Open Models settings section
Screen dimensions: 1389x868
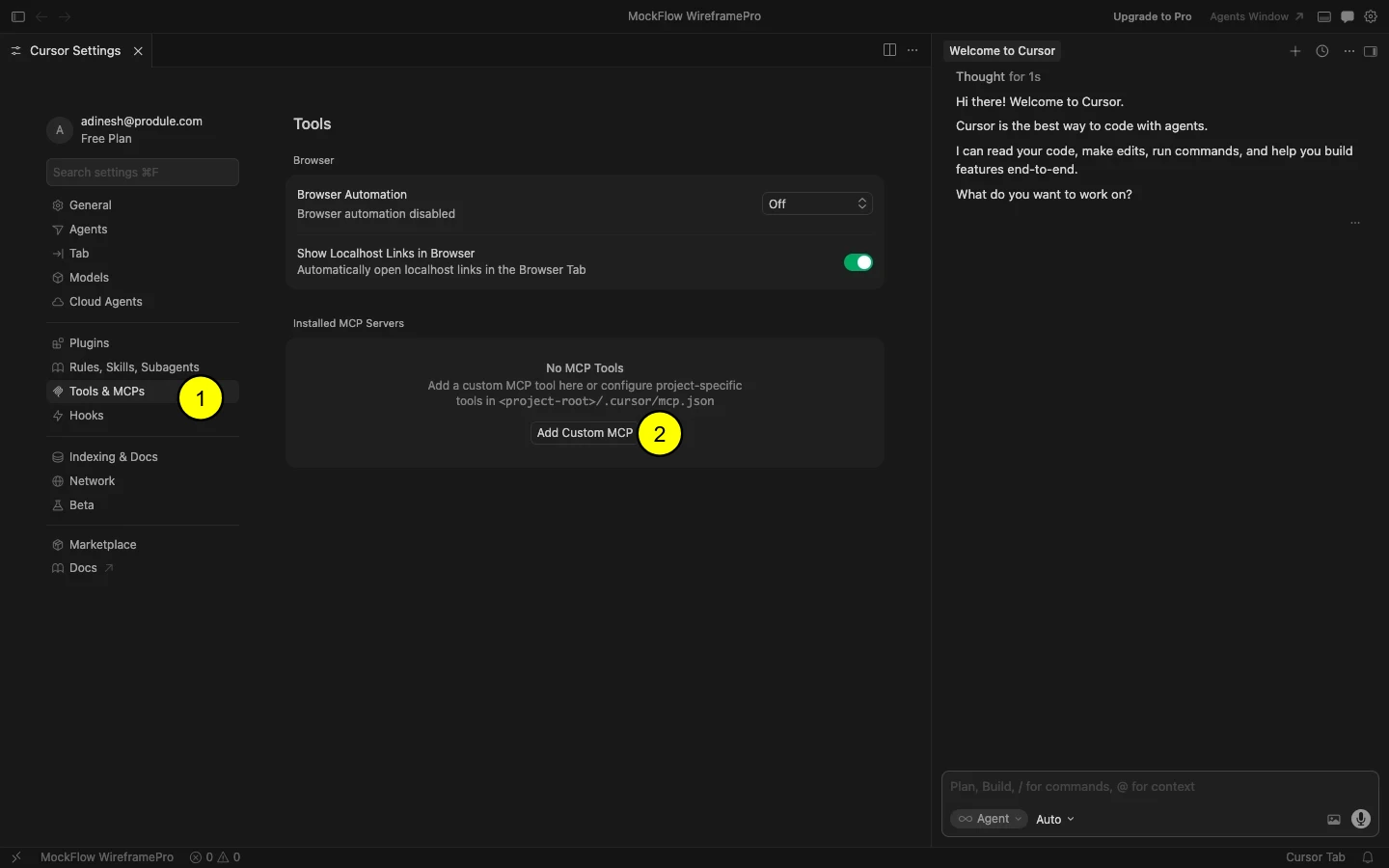pyautogui.click(x=143, y=278)
